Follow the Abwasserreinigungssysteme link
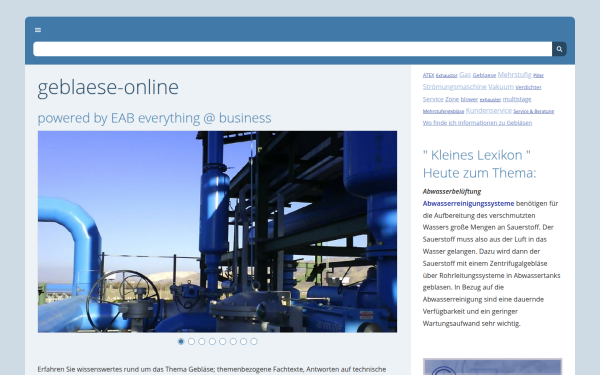This screenshot has height=375, width=600. (x=468, y=204)
